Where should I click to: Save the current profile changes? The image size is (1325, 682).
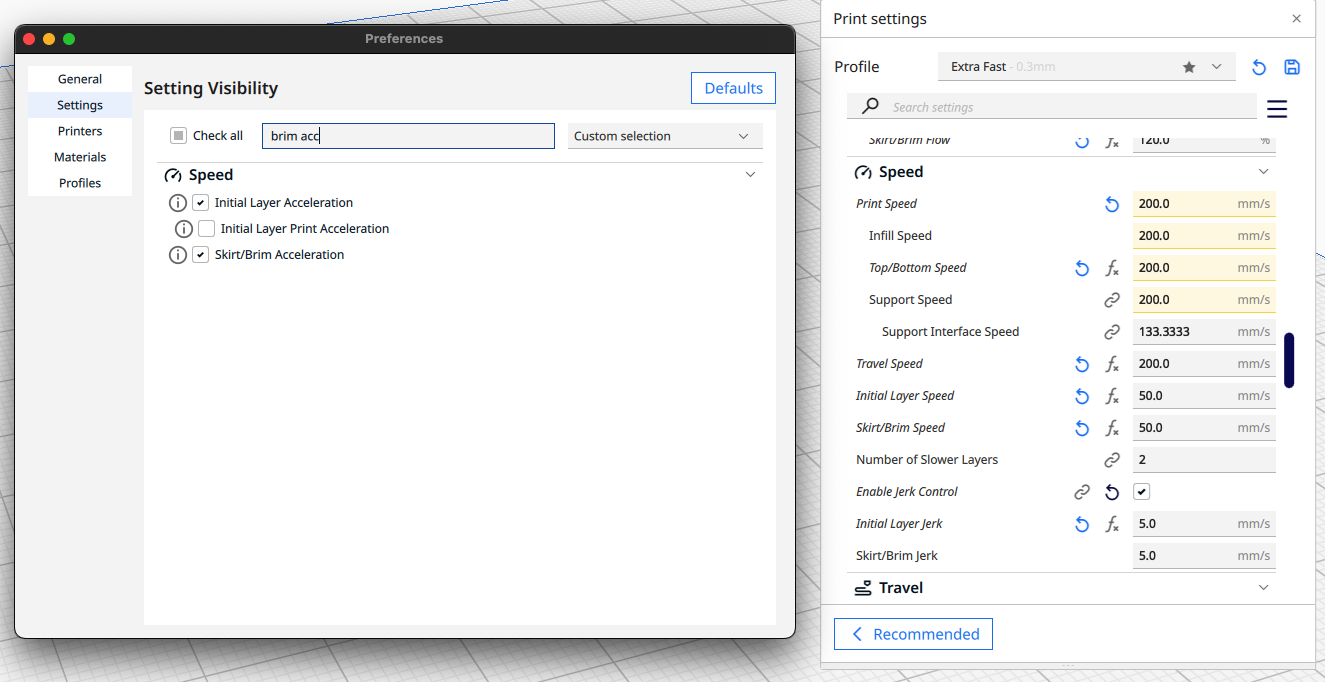[1292, 66]
